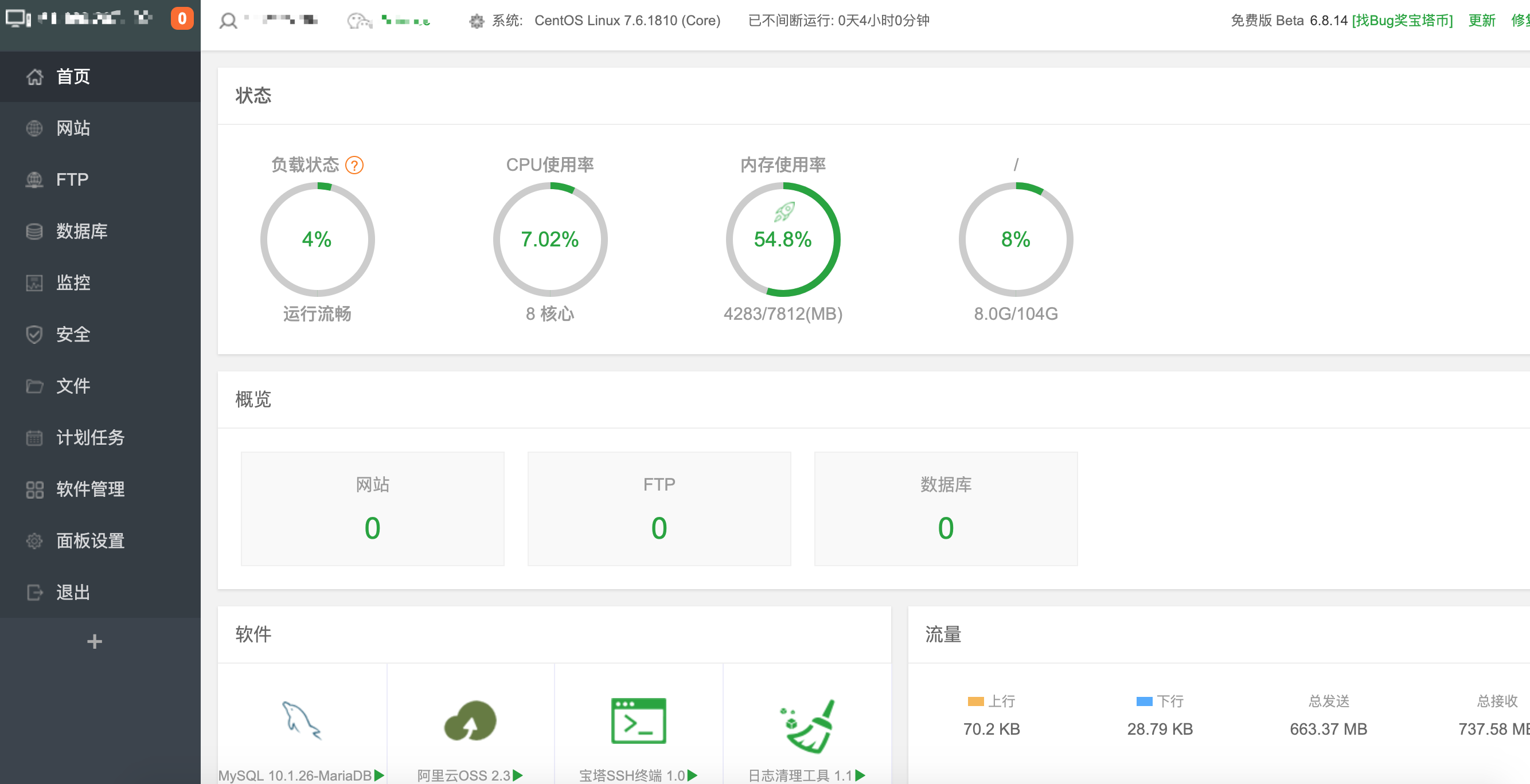This screenshot has height=784, width=1530.
Task: Click the orange 上行 legend swatch
Action: coord(975,701)
